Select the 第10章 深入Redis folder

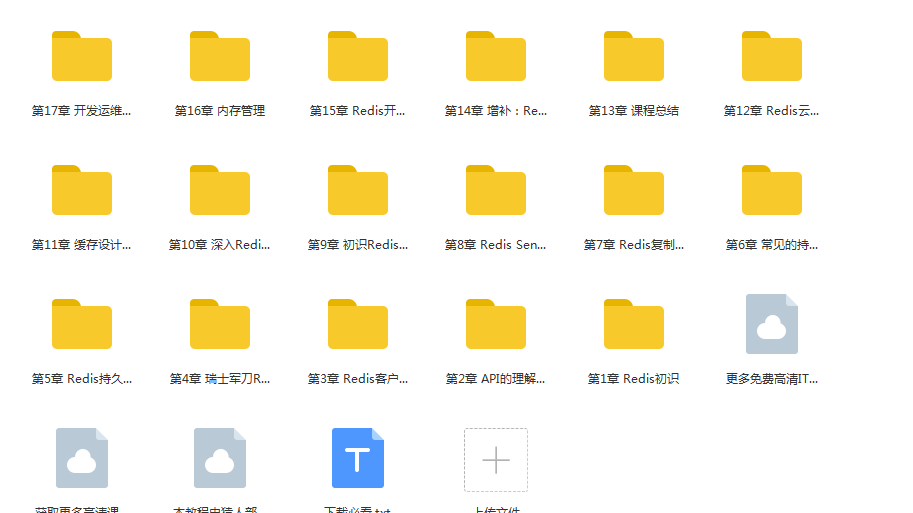coord(219,191)
